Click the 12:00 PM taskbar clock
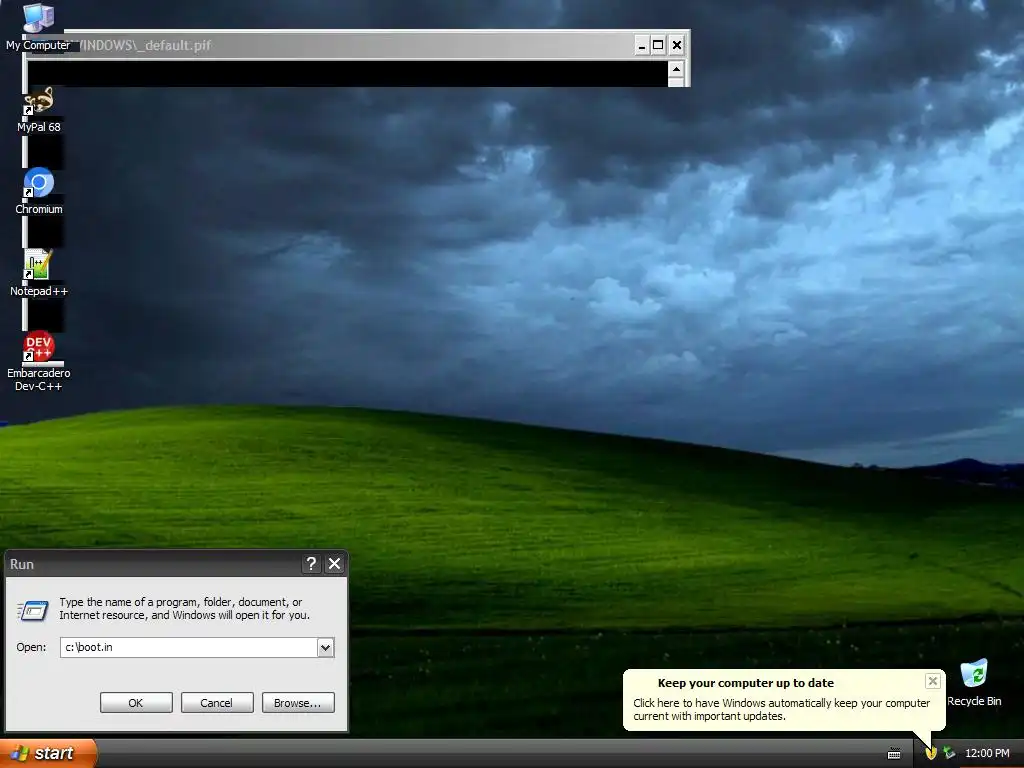 click(x=987, y=753)
